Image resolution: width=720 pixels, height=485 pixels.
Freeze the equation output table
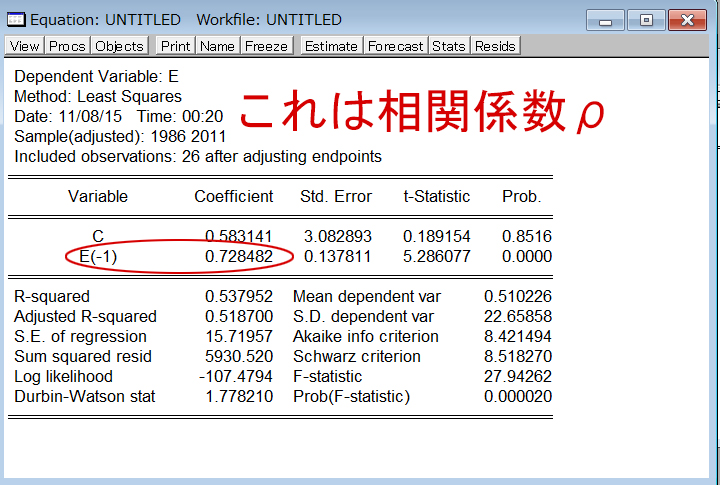(x=266, y=46)
